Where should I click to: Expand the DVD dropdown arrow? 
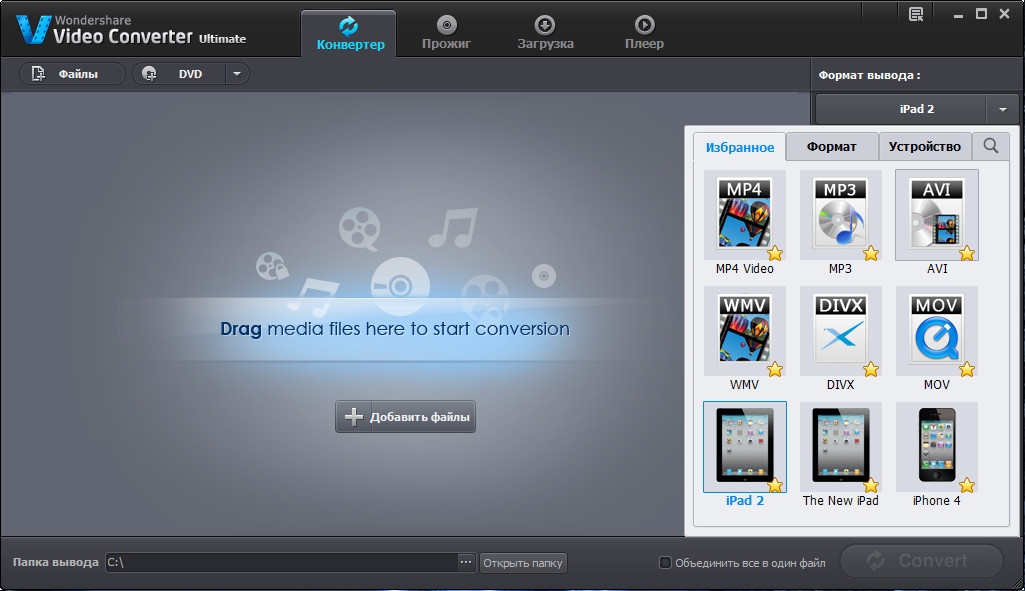pyautogui.click(x=237, y=74)
